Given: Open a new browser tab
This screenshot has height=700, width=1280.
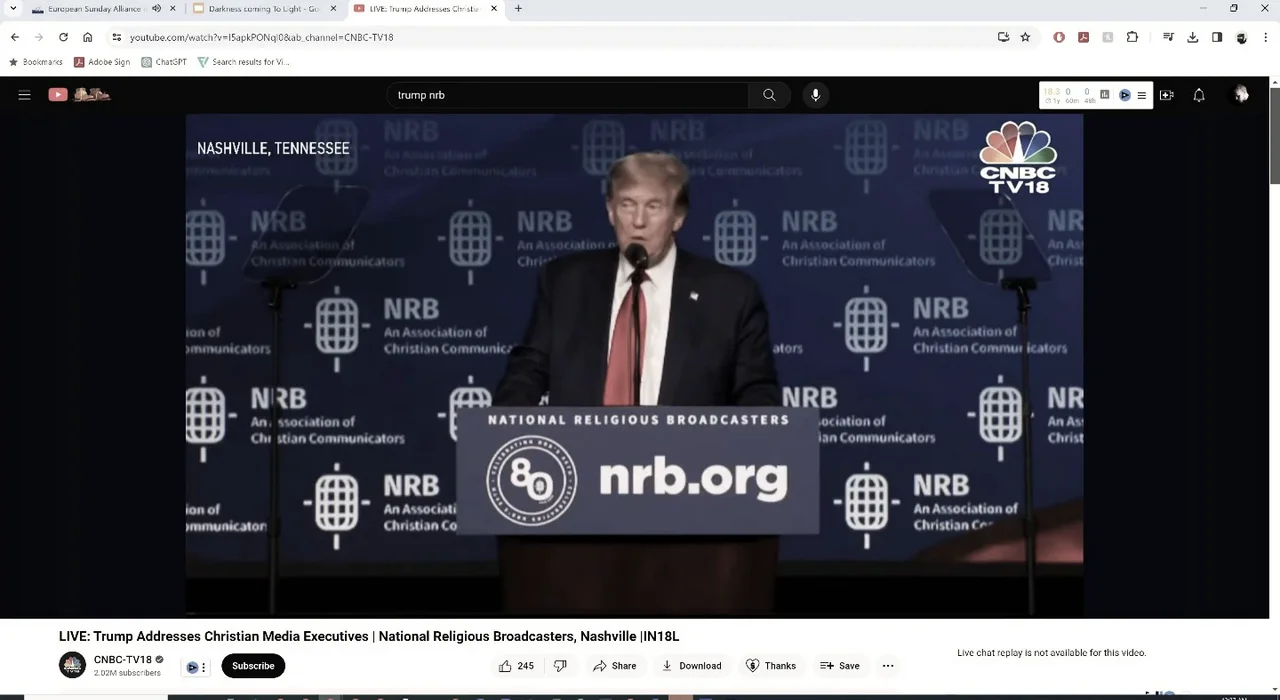Looking at the screenshot, I should [518, 9].
